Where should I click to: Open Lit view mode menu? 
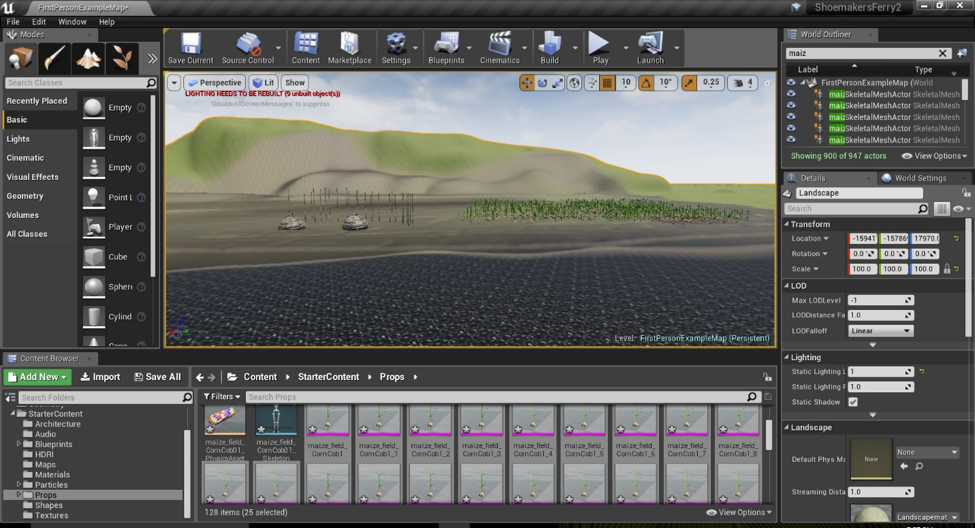tap(264, 82)
